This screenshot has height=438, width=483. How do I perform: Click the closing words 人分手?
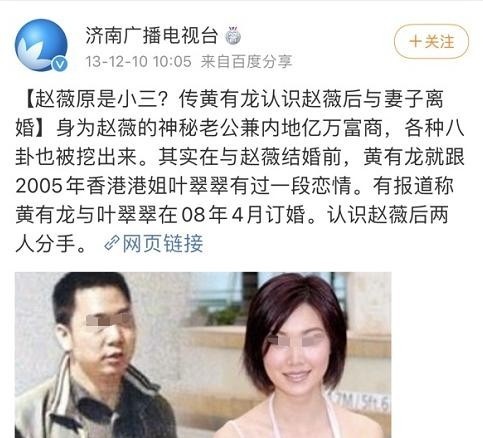click(45, 243)
